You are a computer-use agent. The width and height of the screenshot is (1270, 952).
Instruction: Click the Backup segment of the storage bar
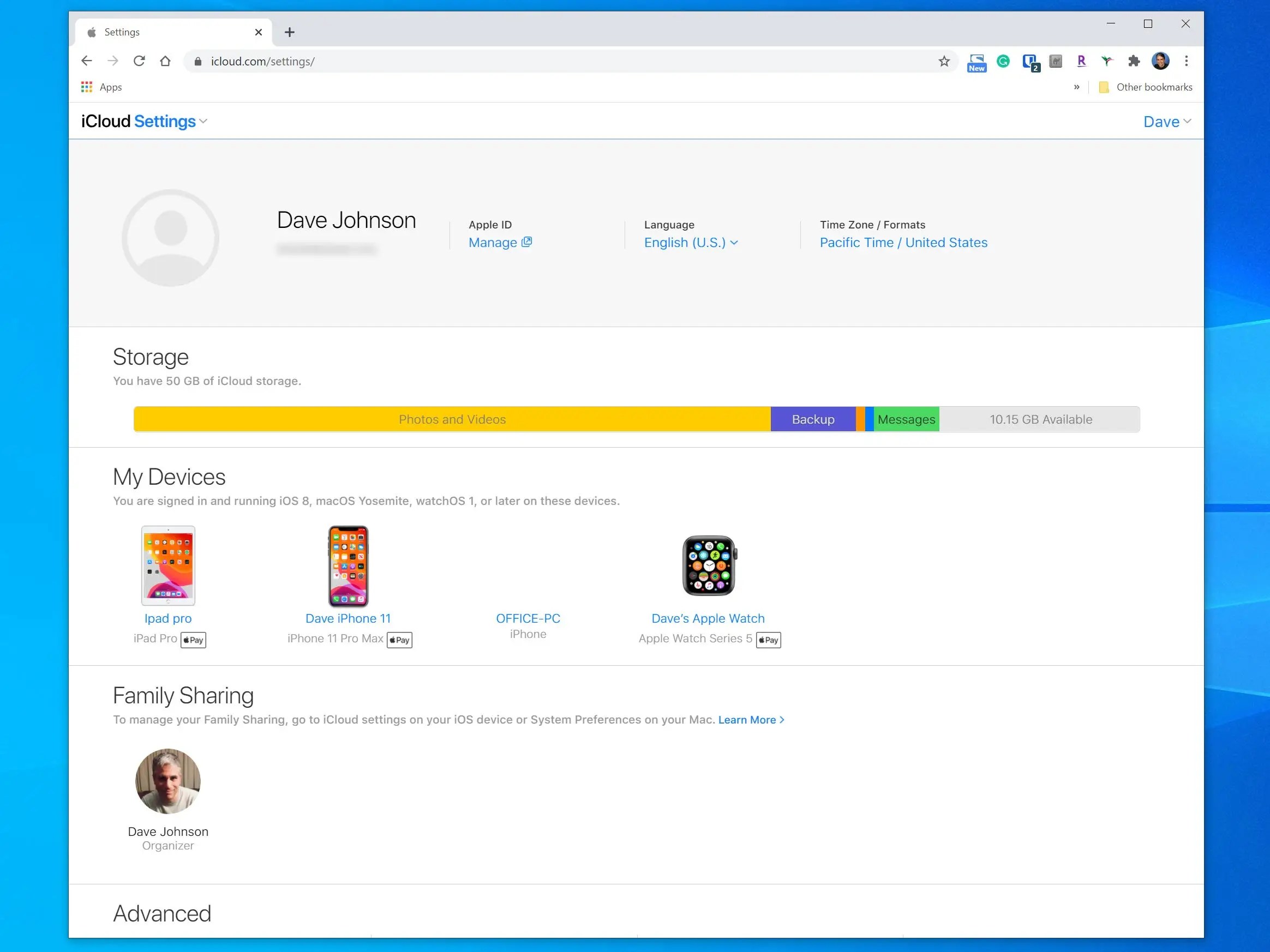pyautogui.click(x=813, y=419)
